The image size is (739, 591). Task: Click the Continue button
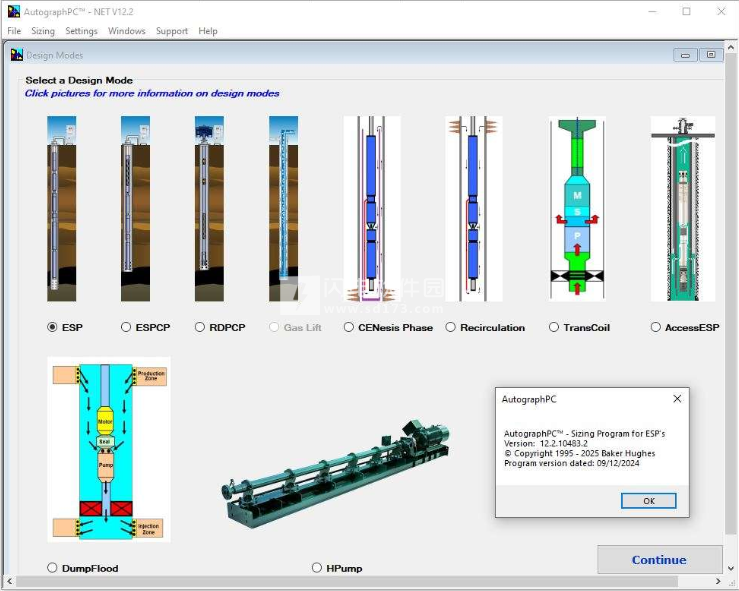659,560
